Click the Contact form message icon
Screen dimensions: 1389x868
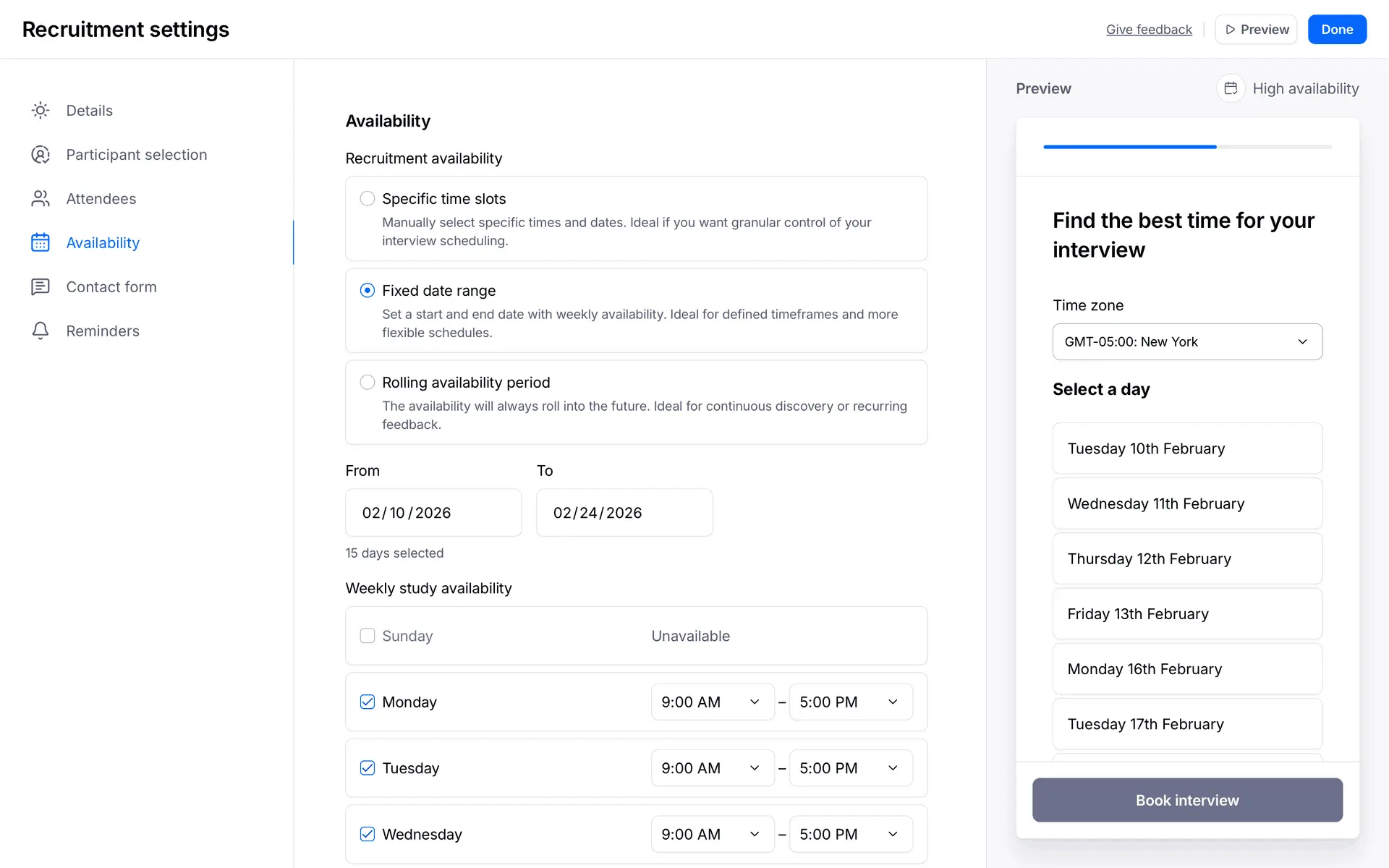pyautogui.click(x=41, y=287)
